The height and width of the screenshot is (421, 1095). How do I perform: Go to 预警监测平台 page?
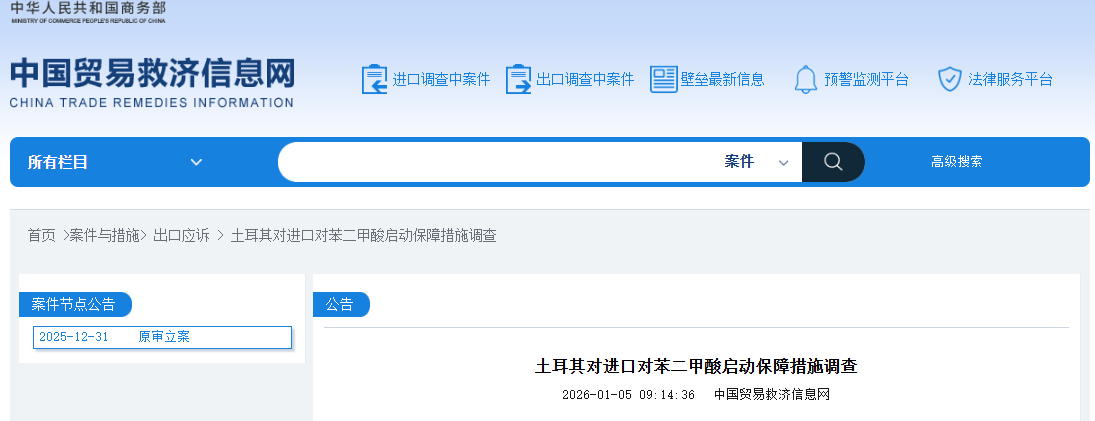866,80
